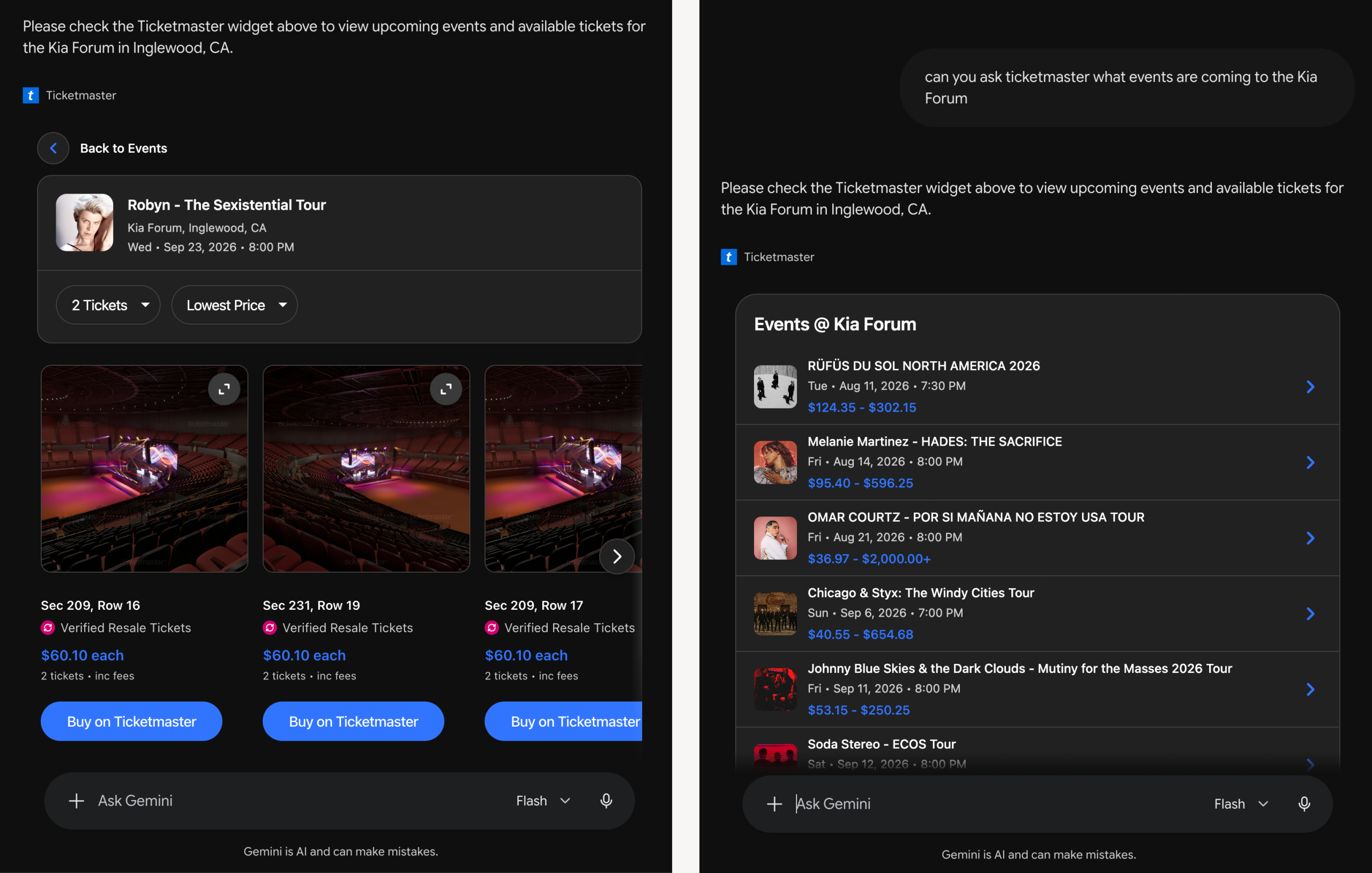Image resolution: width=1372 pixels, height=873 pixels.
Task: Click the plus icon in the right Ask Gemini bar
Action: tap(774, 804)
